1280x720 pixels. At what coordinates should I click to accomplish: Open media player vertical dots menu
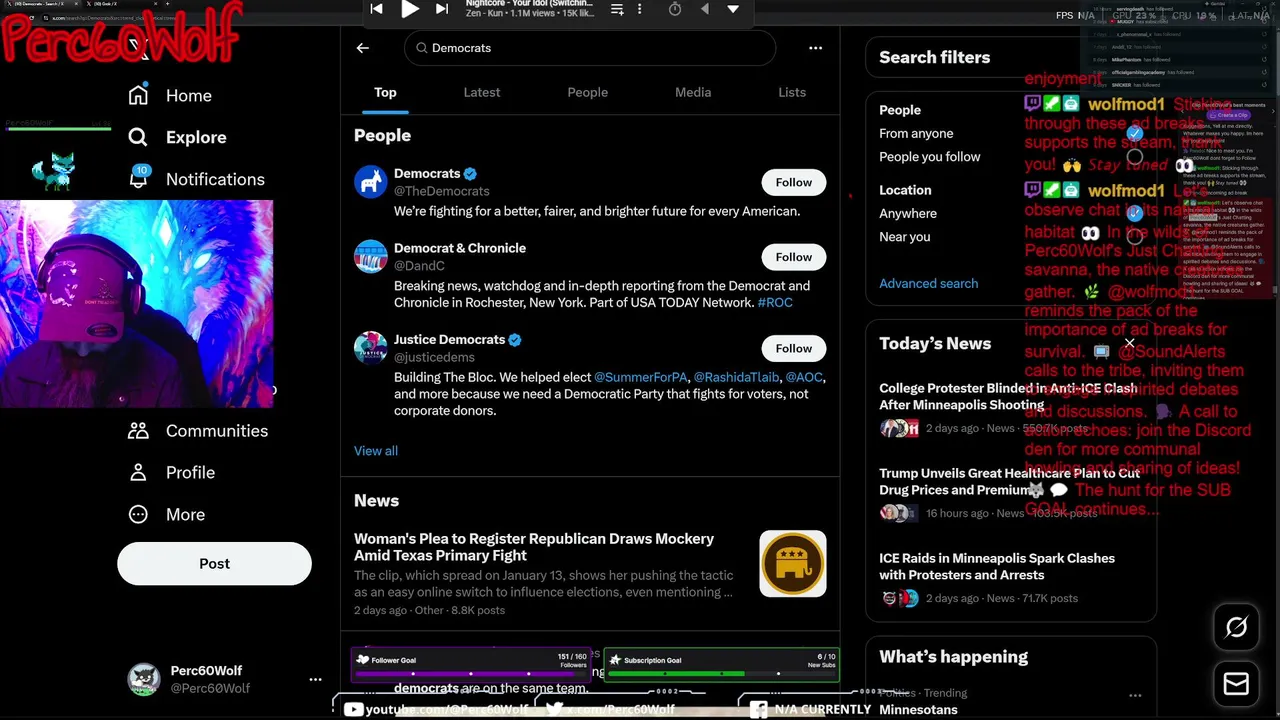[640, 9]
